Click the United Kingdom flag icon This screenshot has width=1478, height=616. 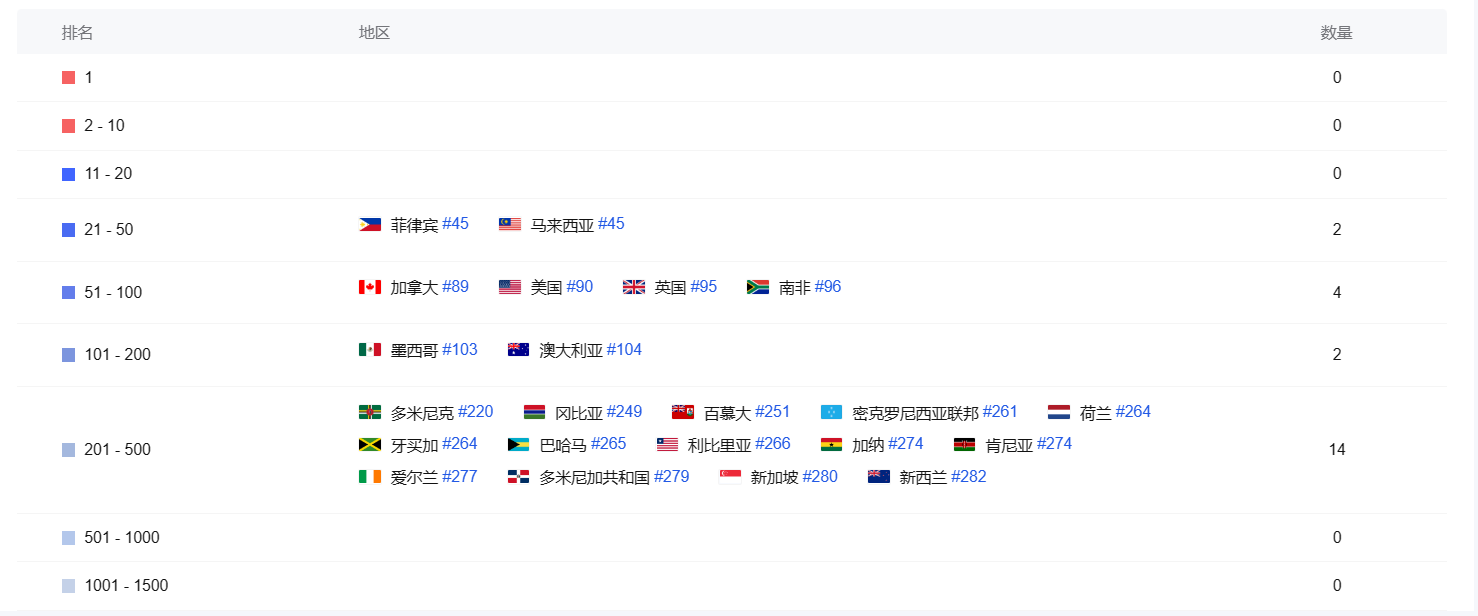pyautogui.click(x=634, y=288)
